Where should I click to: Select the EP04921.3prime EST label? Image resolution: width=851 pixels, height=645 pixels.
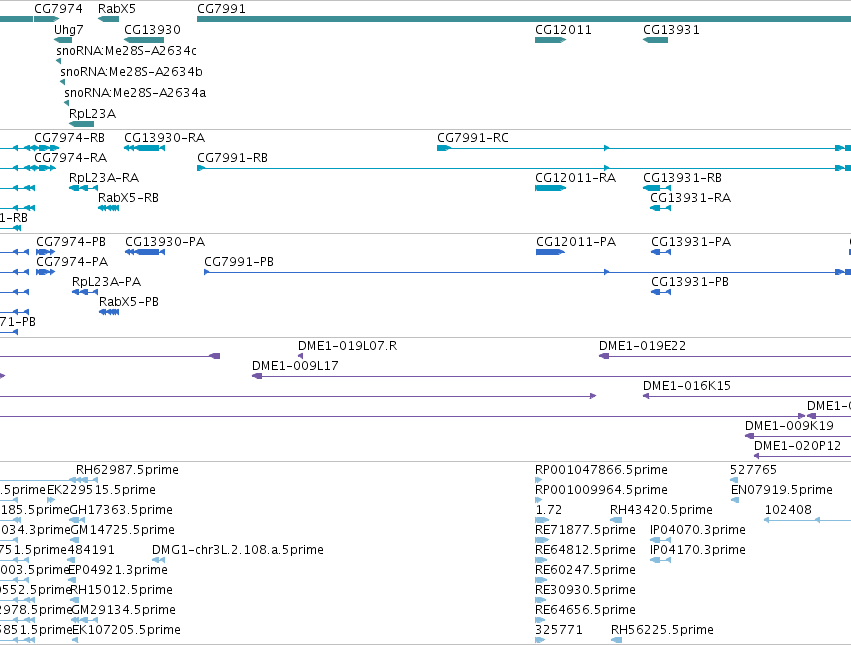(x=118, y=571)
